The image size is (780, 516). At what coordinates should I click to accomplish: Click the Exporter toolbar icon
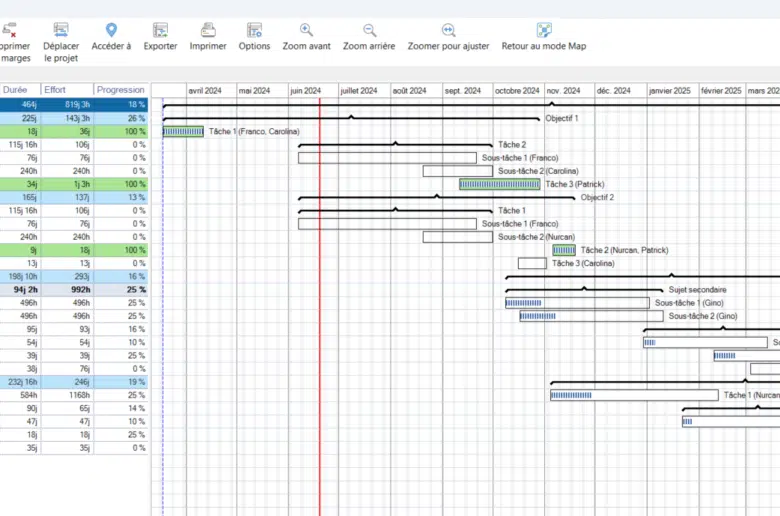coord(160,31)
